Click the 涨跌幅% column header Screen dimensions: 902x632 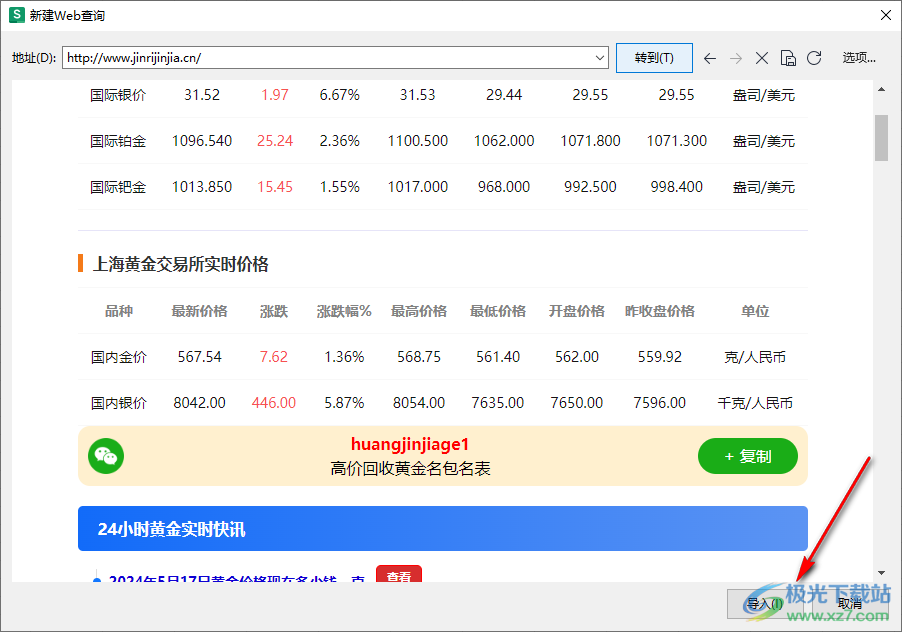point(344,311)
